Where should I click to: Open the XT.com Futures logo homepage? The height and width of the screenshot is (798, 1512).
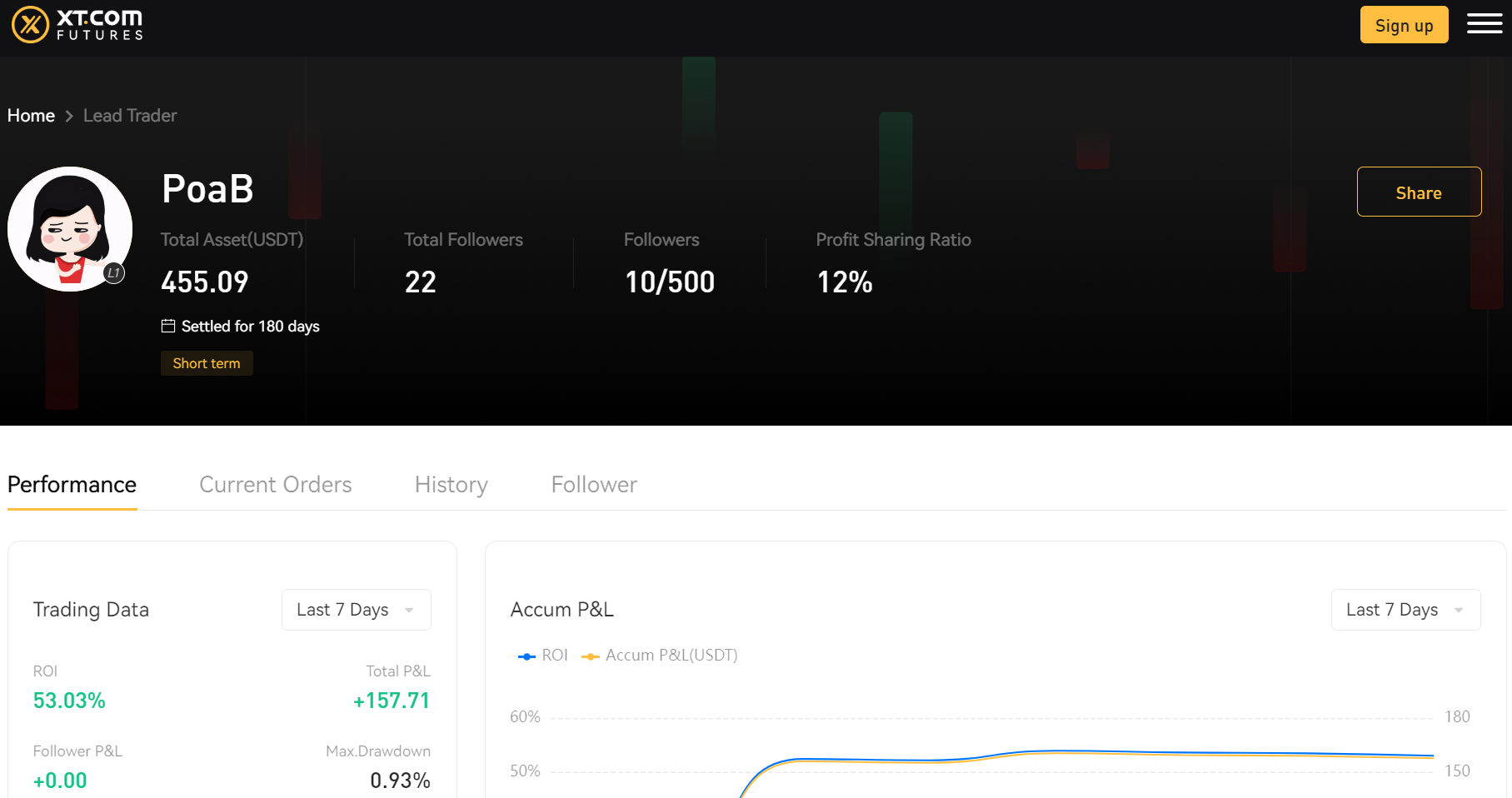(77, 24)
